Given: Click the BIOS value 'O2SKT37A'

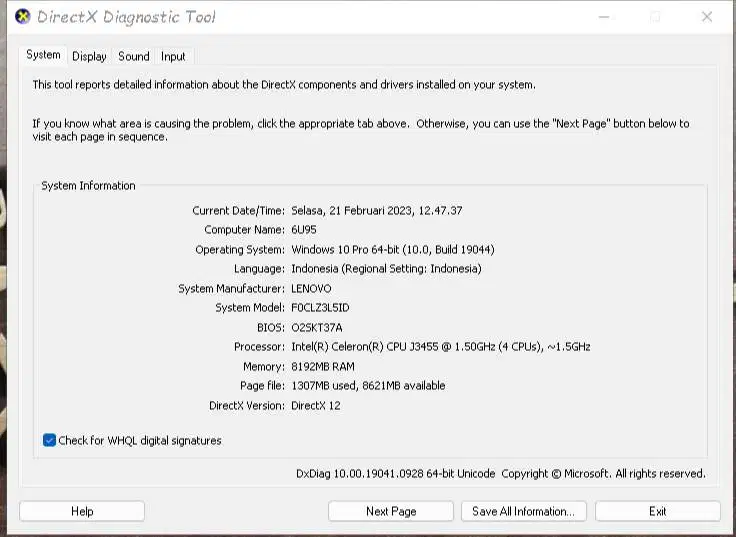Looking at the screenshot, I should 316,328.
